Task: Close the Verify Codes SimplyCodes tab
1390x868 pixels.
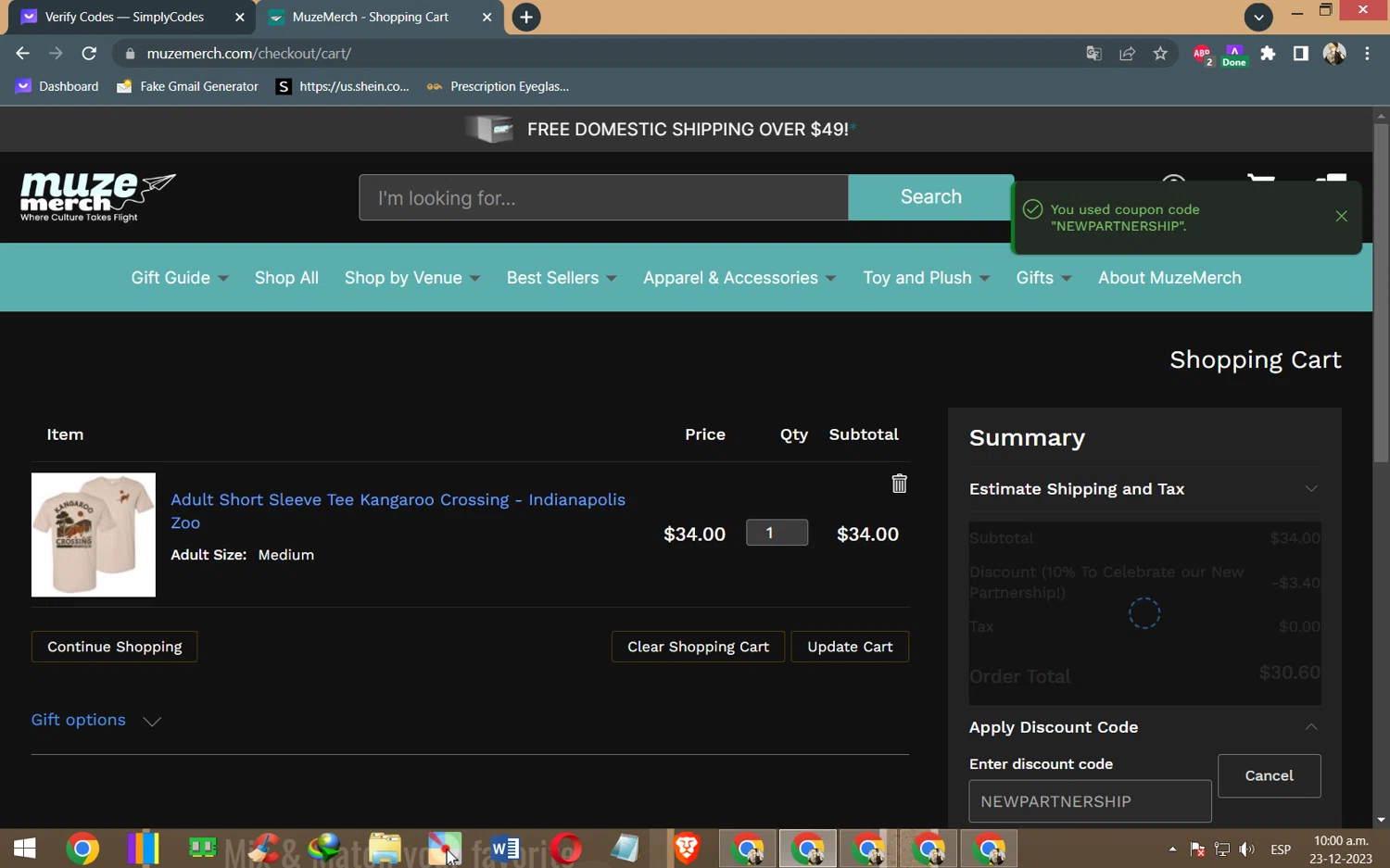Action: coord(239,17)
